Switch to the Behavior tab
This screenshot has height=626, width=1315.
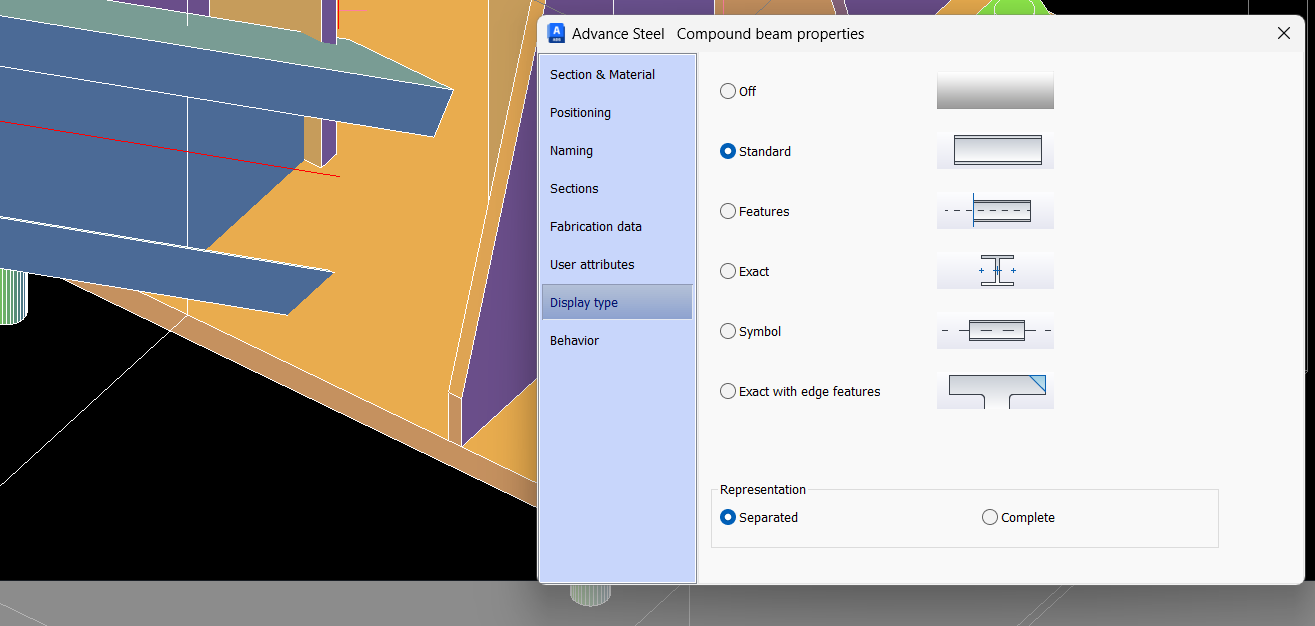(574, 340)
